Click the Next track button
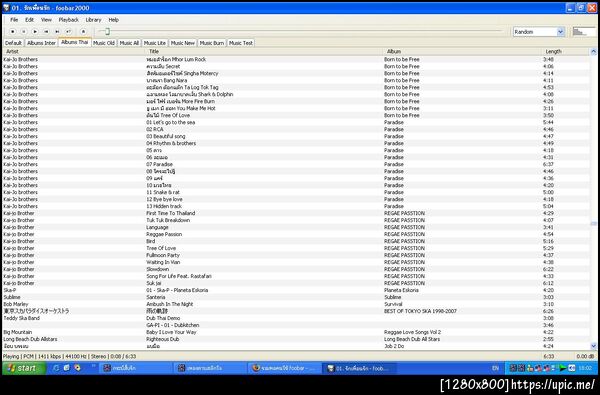Image resolution: width=600 pixels, height=395 pixels. [57, 31]
